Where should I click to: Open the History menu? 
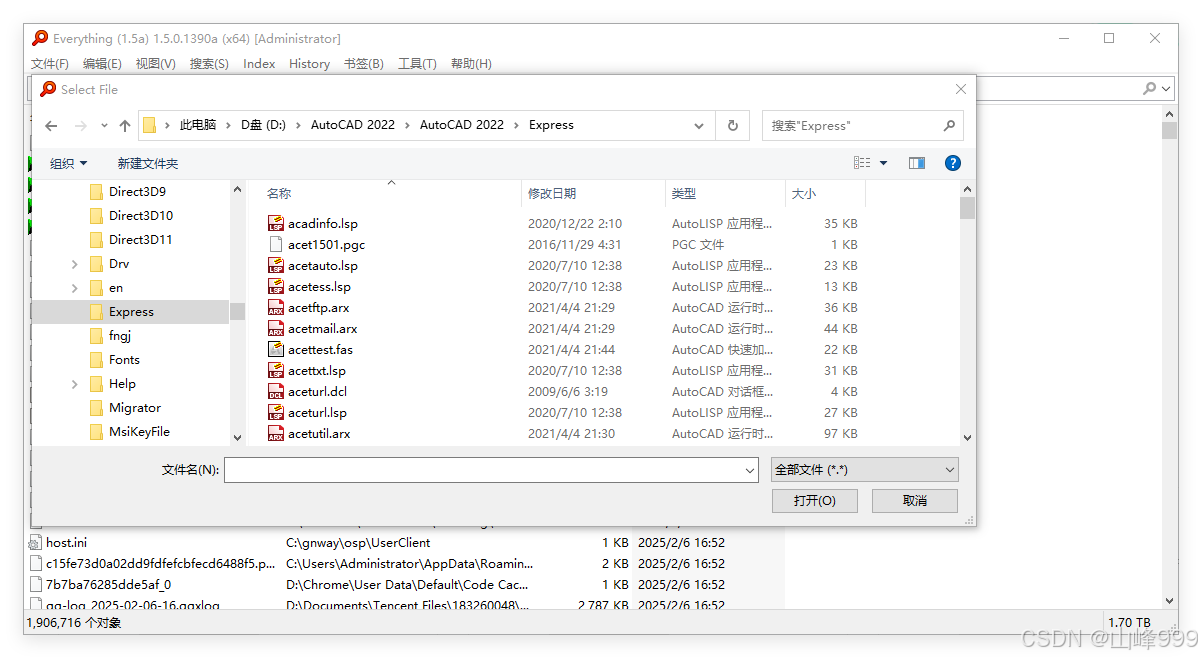[x=309, y=64]
